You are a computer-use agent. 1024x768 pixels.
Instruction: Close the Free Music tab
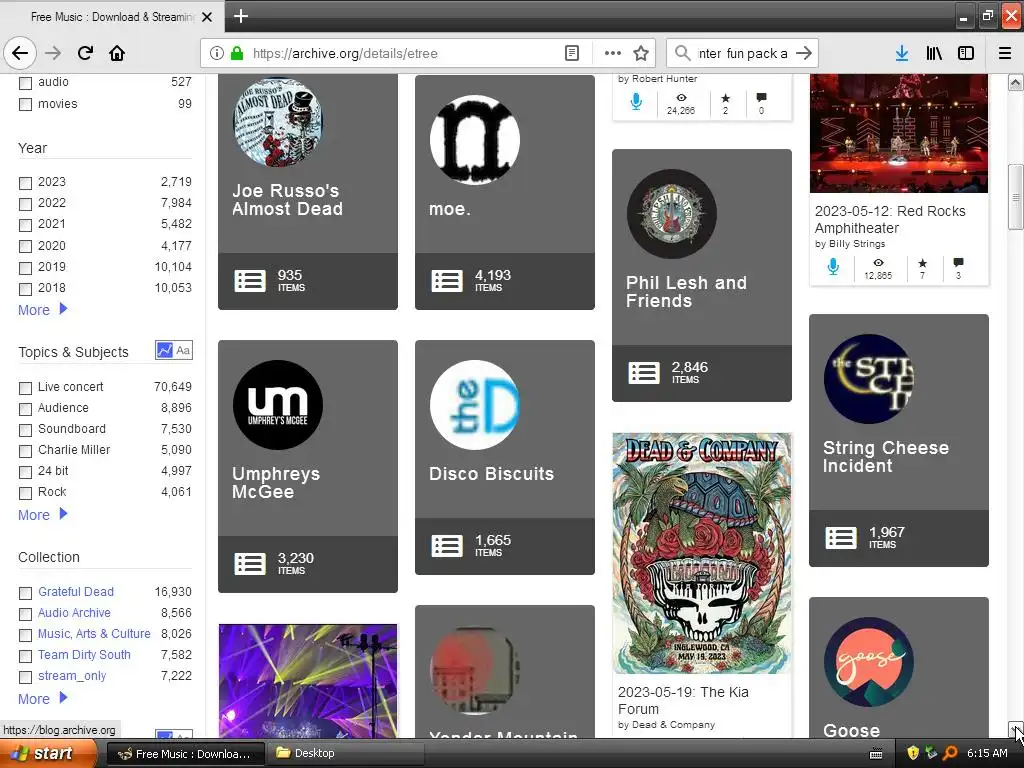coord(207,17)
